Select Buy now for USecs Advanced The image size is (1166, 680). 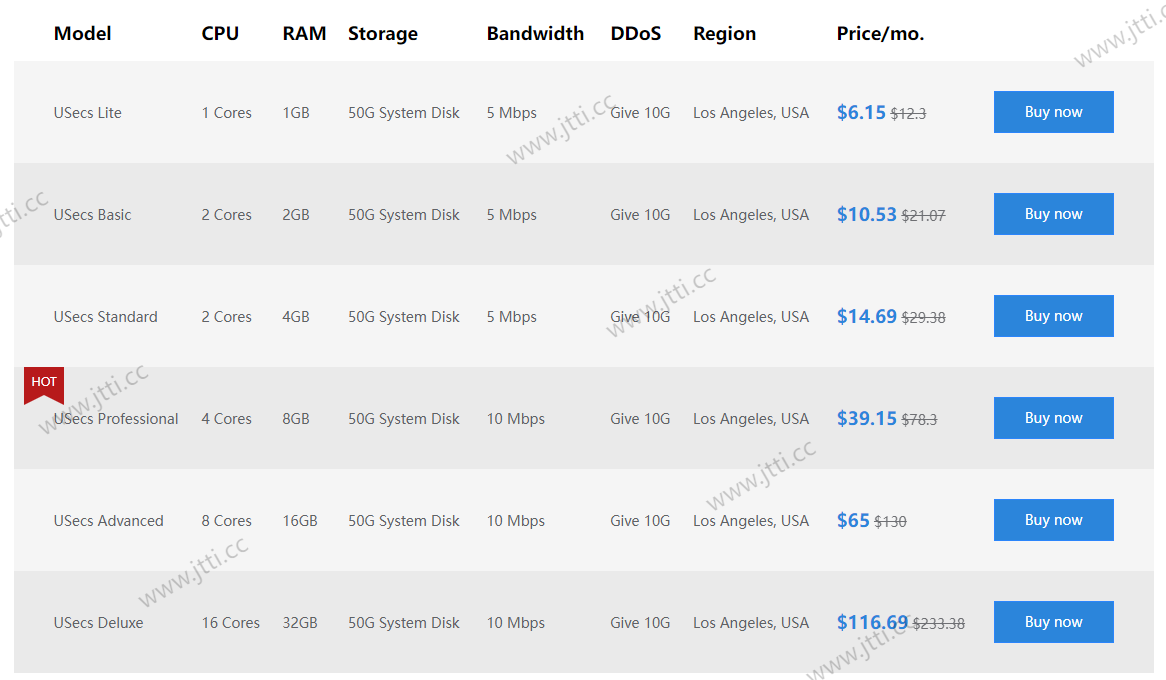(x=1053, y=520)
